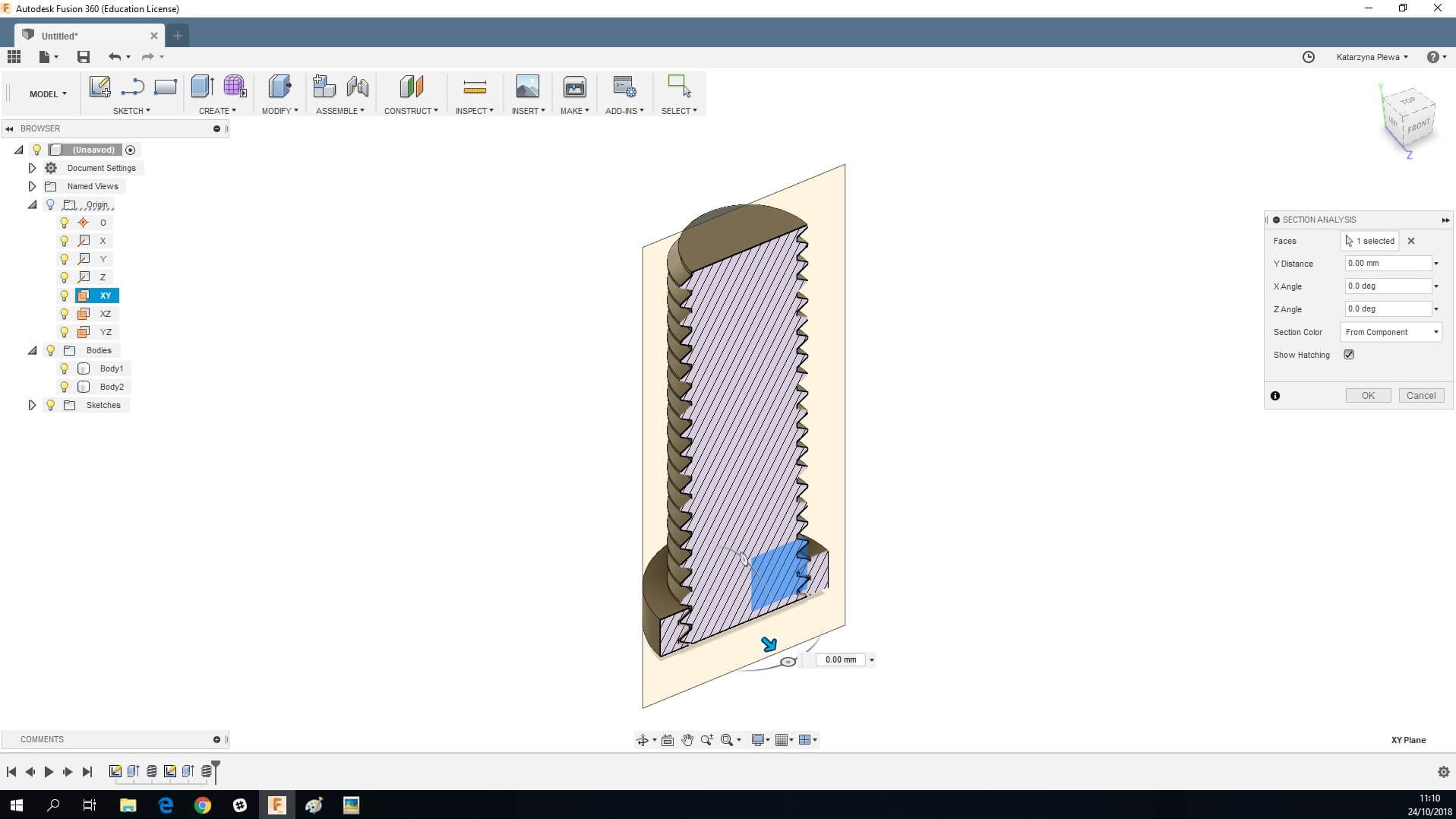This screenshot has height=819, width=1456.
Task: Click the Press Pull modify icon
Action: pyautogui.click(x=280, y=87)
